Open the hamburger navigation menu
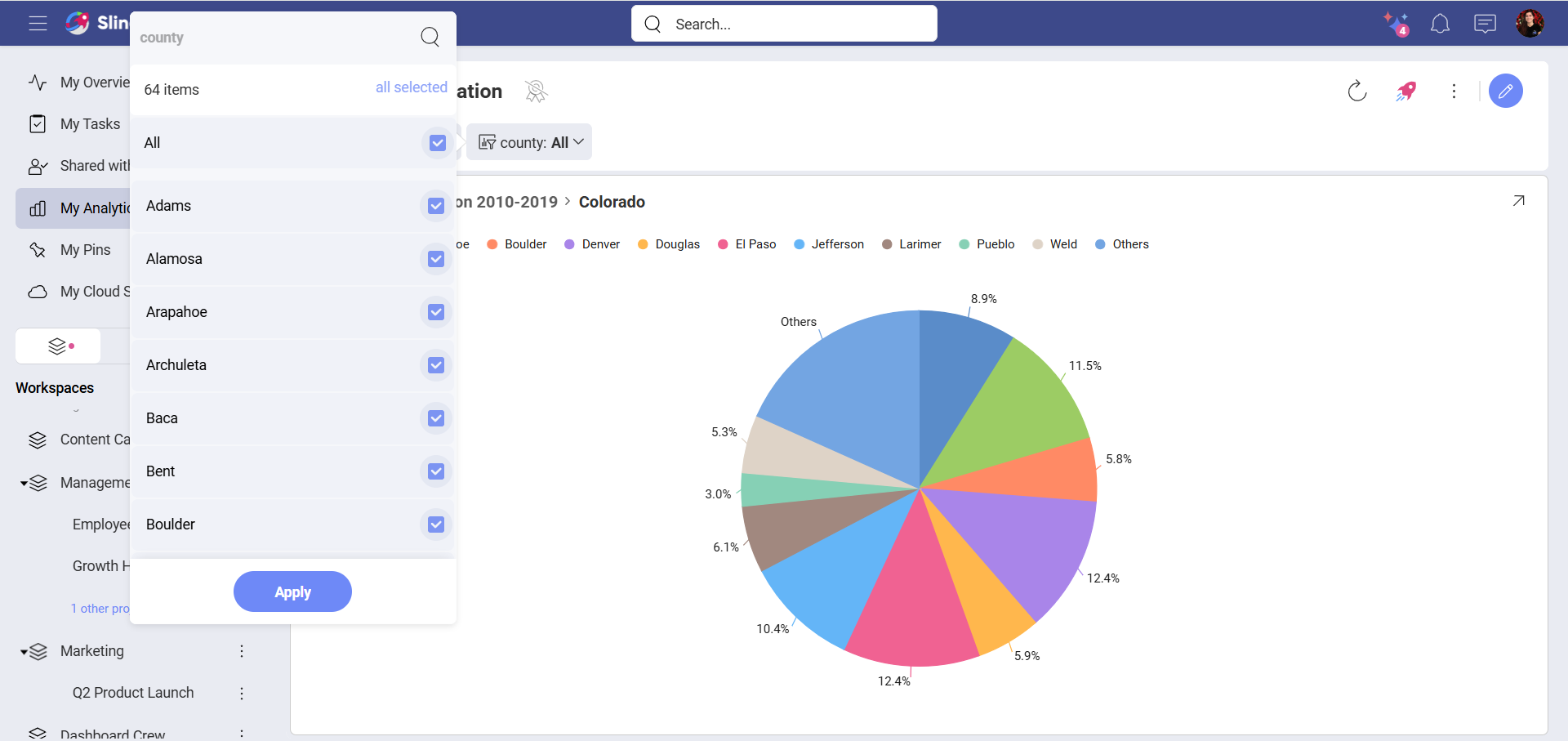The width and height of the screenshot is (1568, 741). [38, 23]
